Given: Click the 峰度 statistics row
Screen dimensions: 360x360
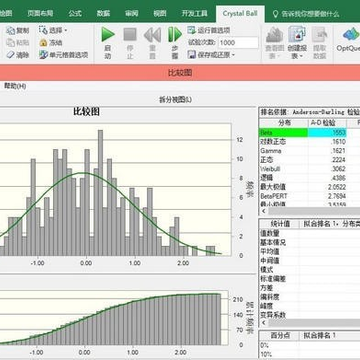Looking at the screenshot, I should coord(309,305).
